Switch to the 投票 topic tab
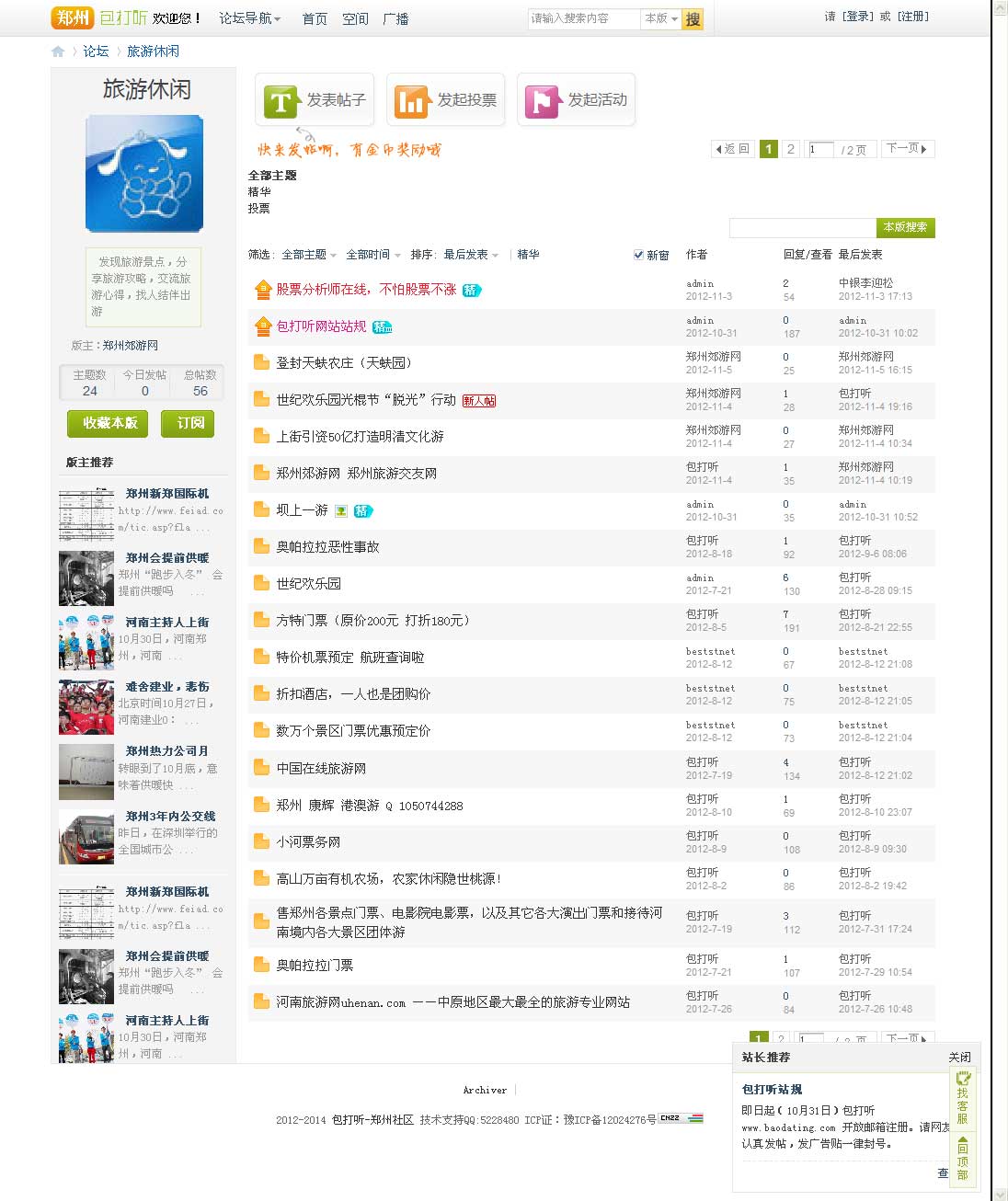1008x1201 pixels. 259,209
